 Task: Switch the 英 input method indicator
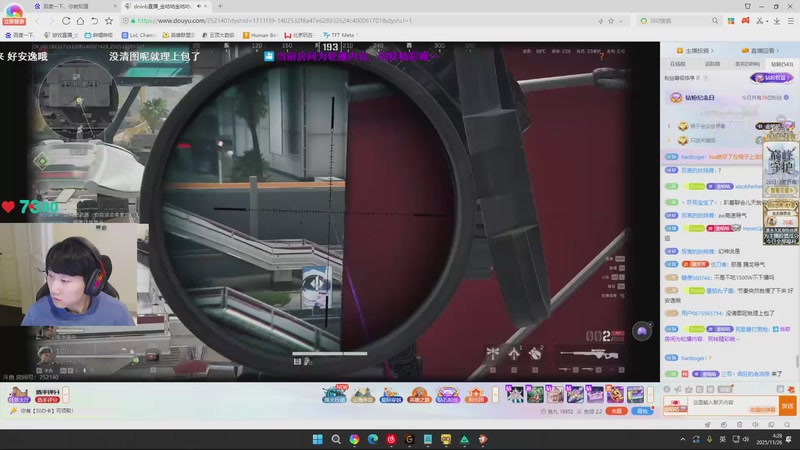tap(722, 439)
